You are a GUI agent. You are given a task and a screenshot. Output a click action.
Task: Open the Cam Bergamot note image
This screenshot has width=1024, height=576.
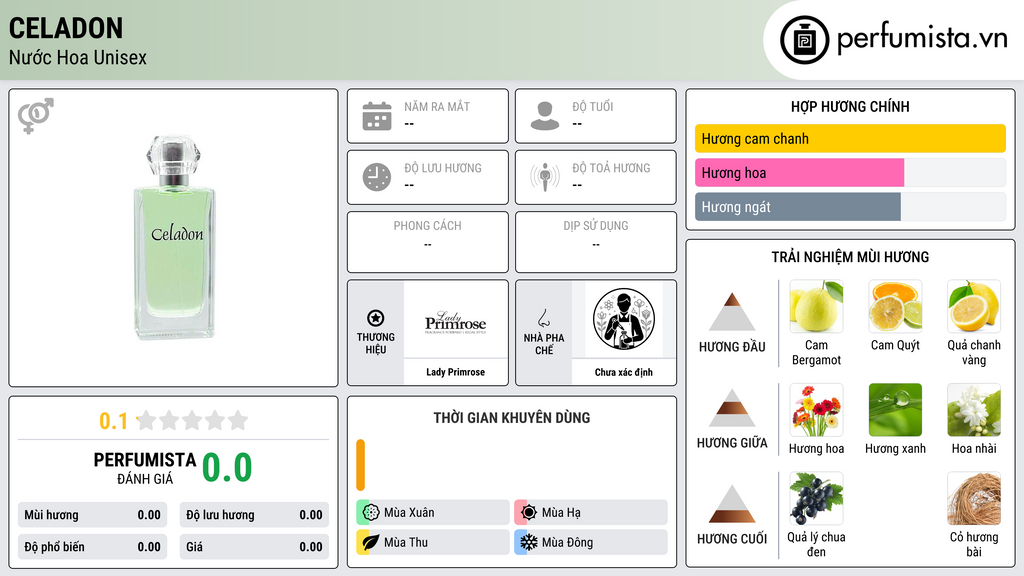coord(816,306)
